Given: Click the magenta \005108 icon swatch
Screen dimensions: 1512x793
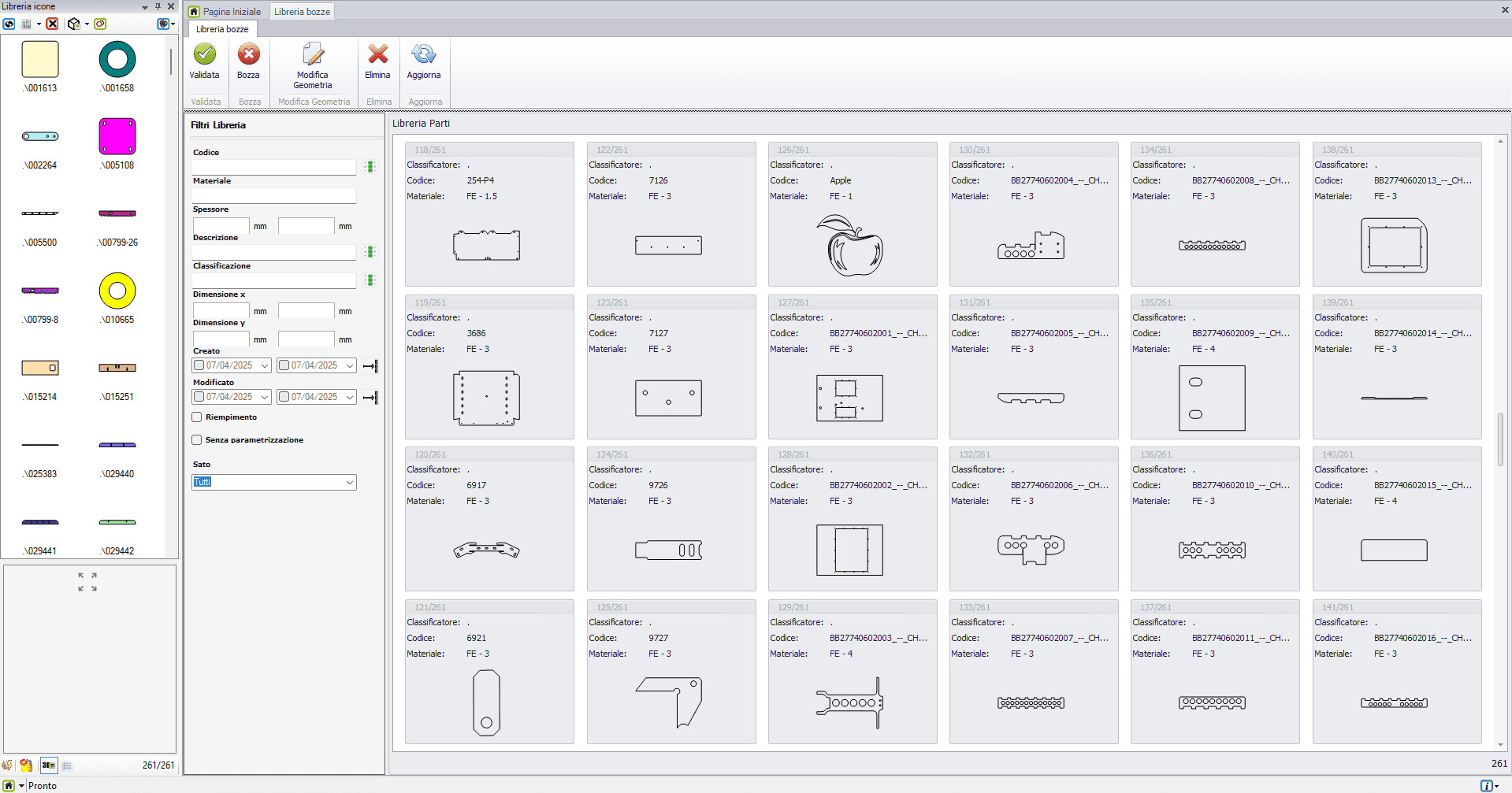Looking at the screenshot, I should tap(117, 136).
